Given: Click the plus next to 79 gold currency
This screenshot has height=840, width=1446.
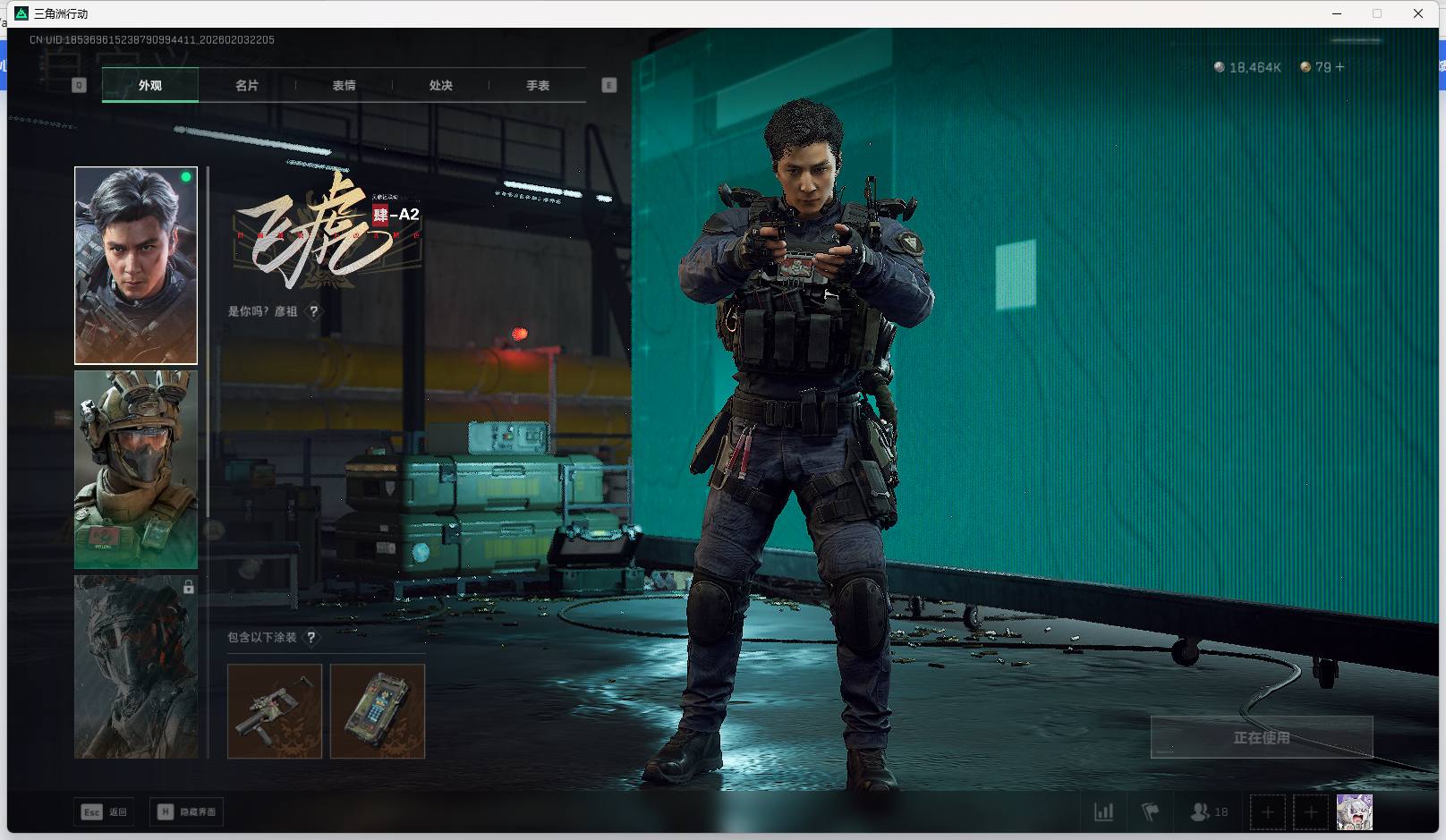Looking at the screenshot, I should click(x=1340, y=67).
